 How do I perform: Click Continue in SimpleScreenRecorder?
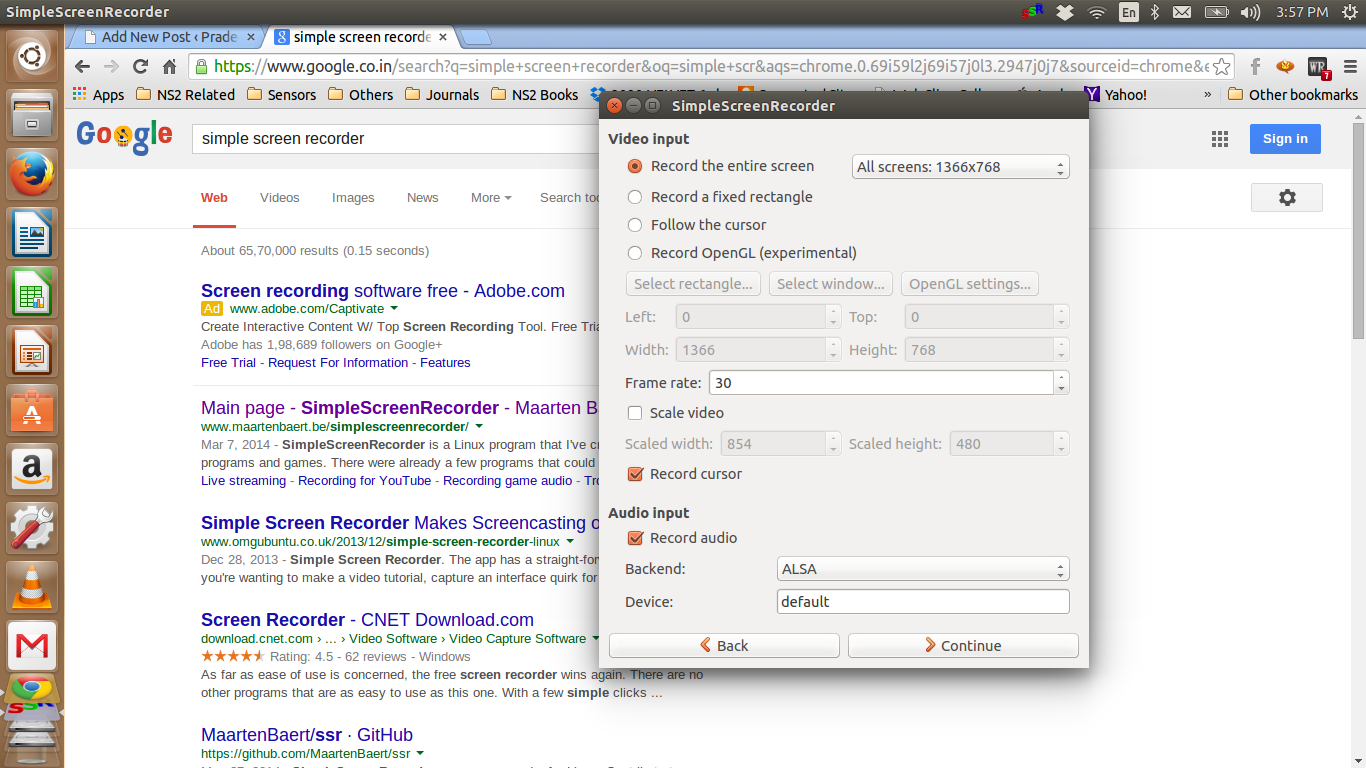pyautogui.click(x=963, y=646)
